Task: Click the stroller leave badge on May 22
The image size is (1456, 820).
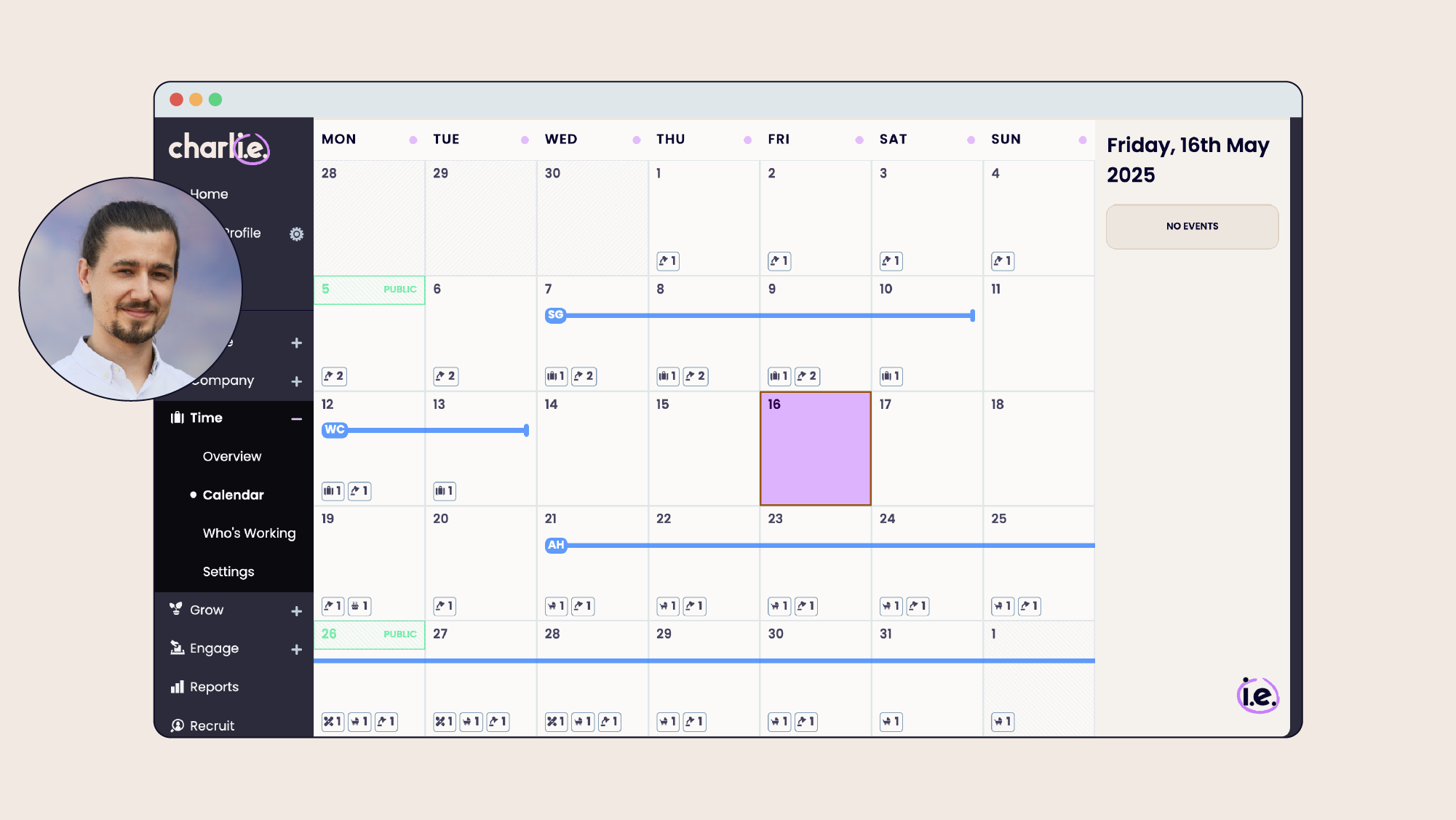Action: [x=667, y=606]
